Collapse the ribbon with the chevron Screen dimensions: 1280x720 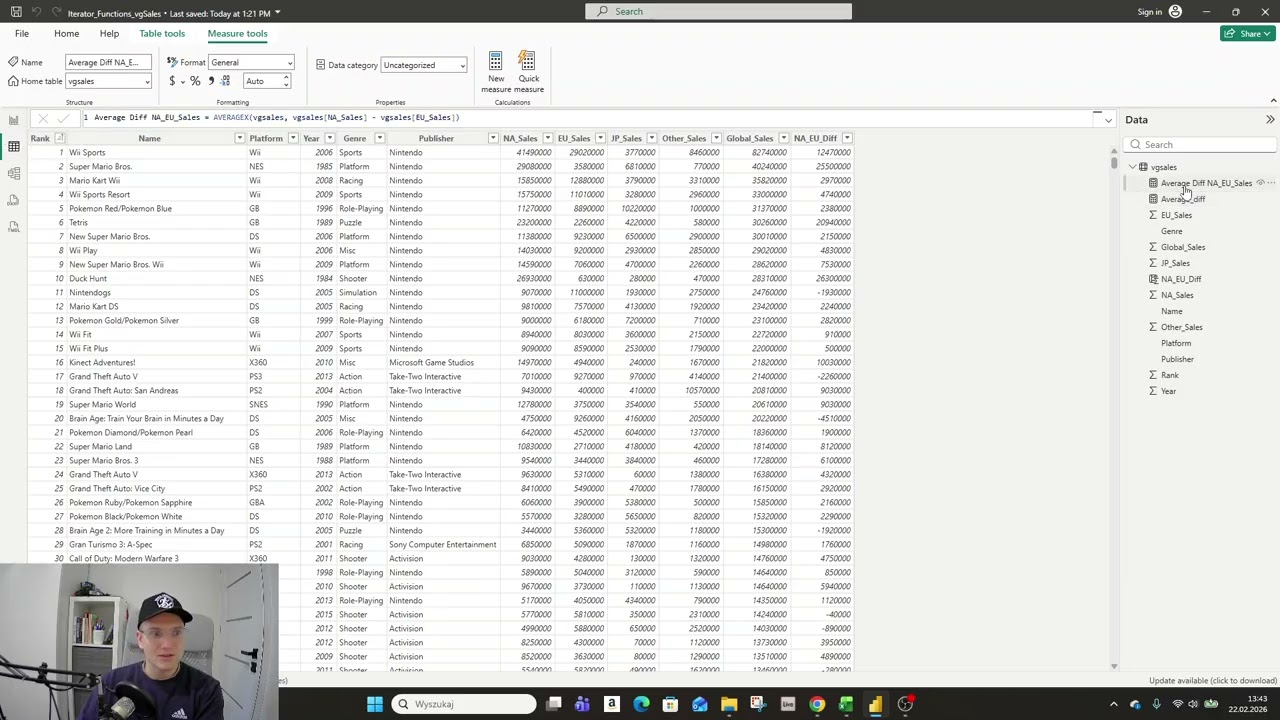pos(1273,101)
